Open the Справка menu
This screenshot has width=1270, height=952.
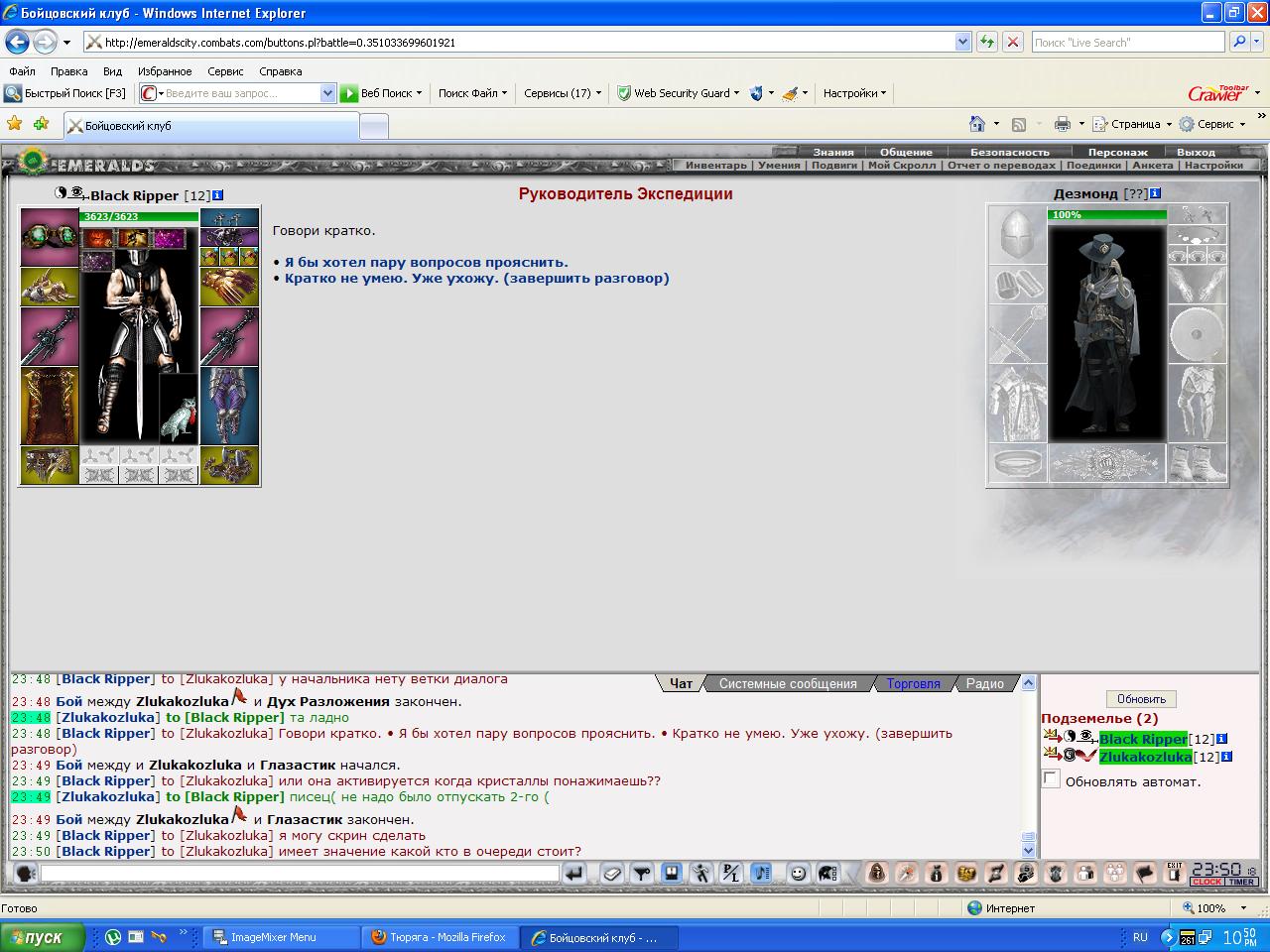coord(280,71)
